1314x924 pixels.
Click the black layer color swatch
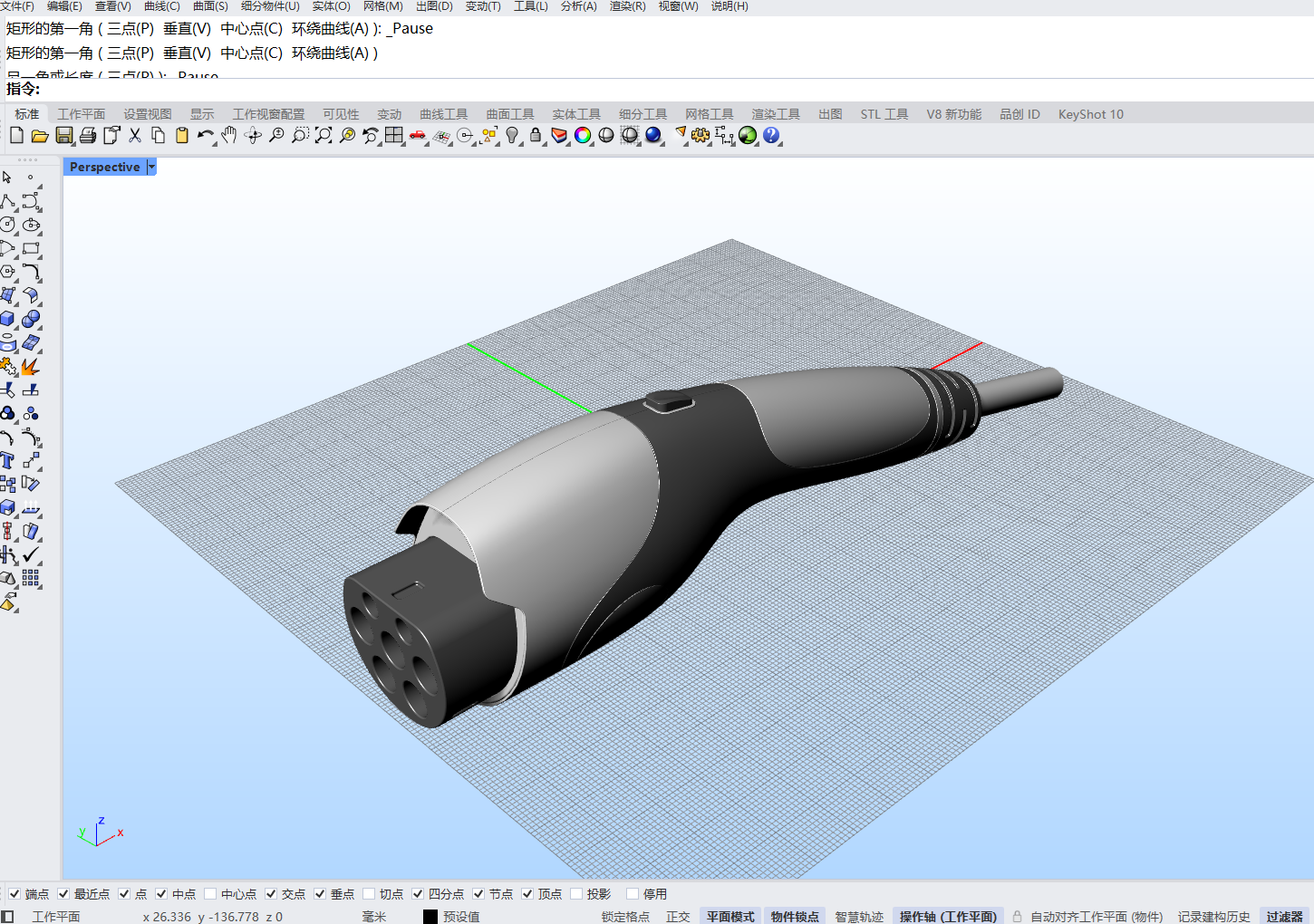click(x=430, y=917)
